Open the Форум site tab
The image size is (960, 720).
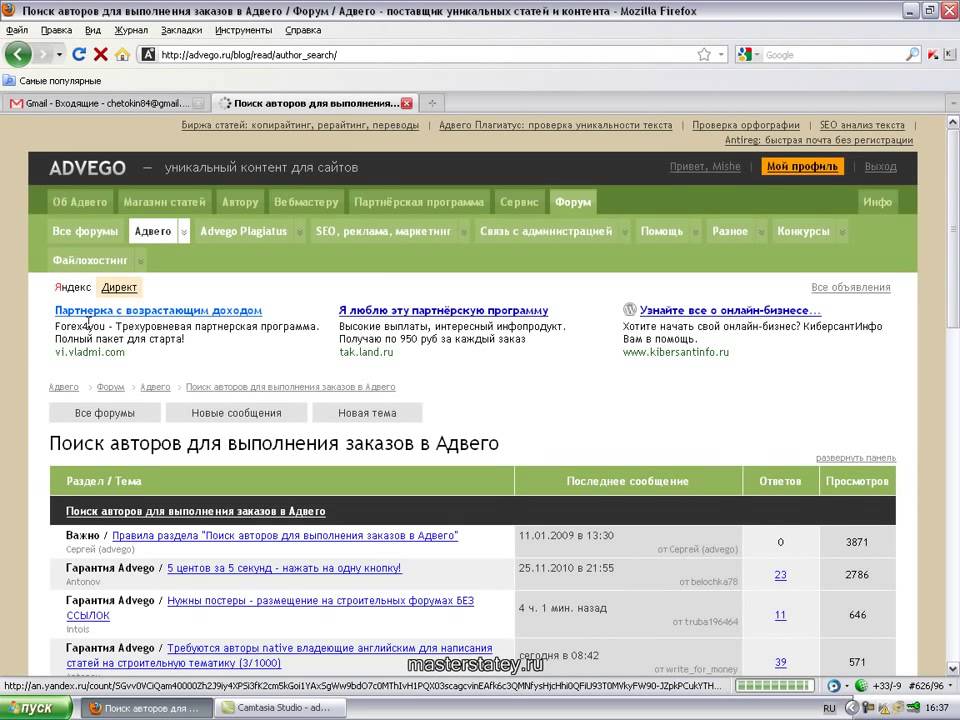(x=573, y=202)
